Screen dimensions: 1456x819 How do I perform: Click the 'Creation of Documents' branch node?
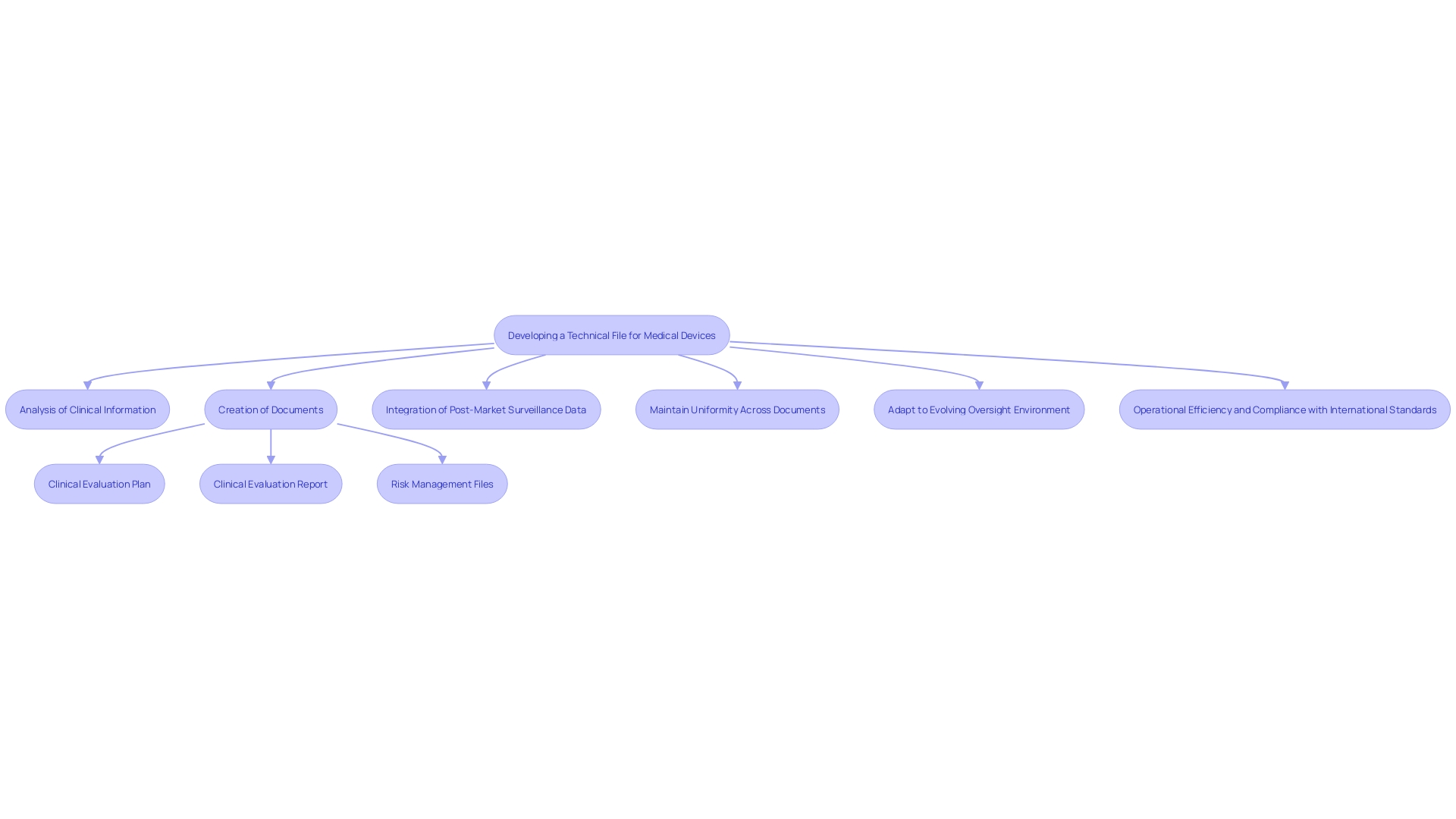[x=270, y=409]
